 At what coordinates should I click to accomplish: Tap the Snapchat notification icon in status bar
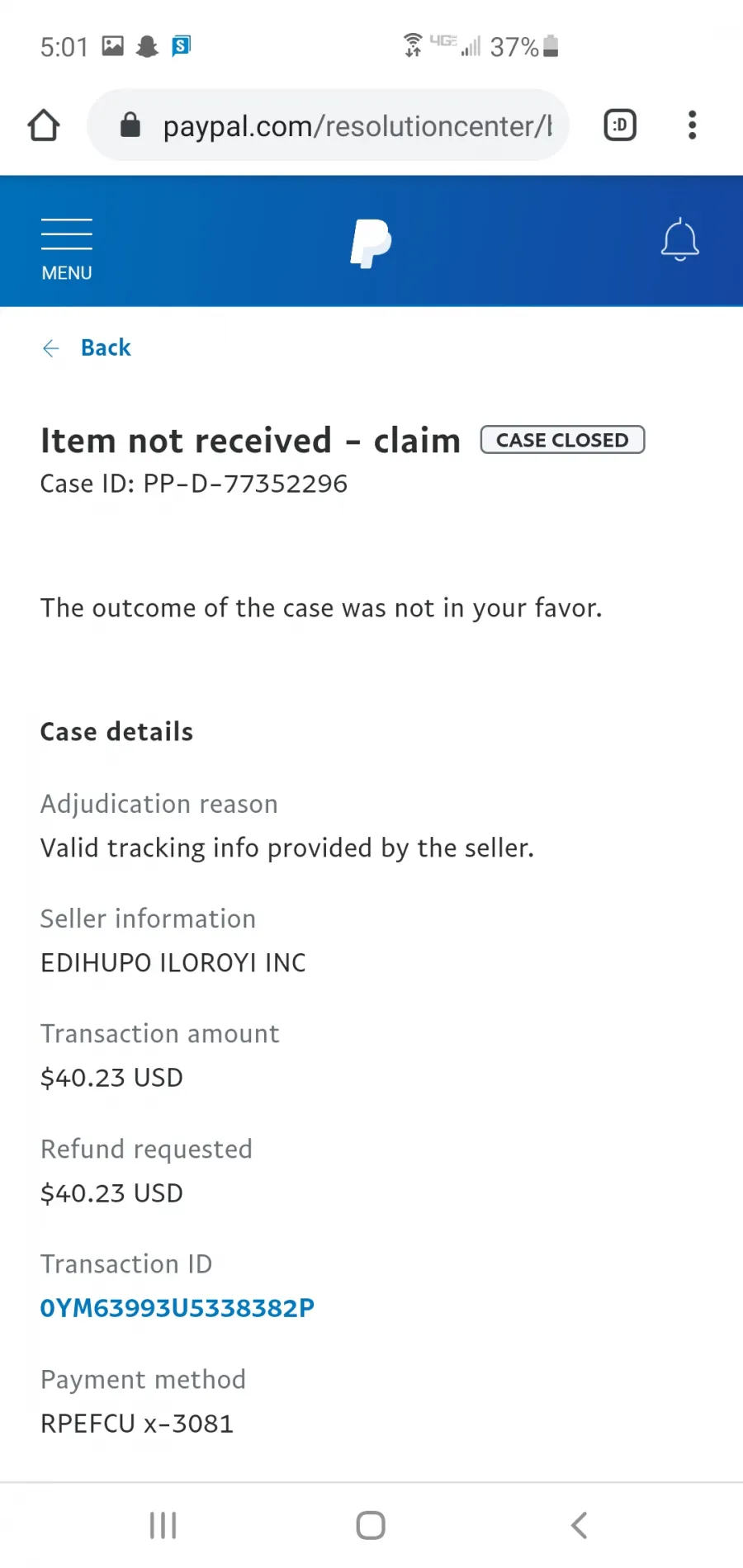pos(147,46)
